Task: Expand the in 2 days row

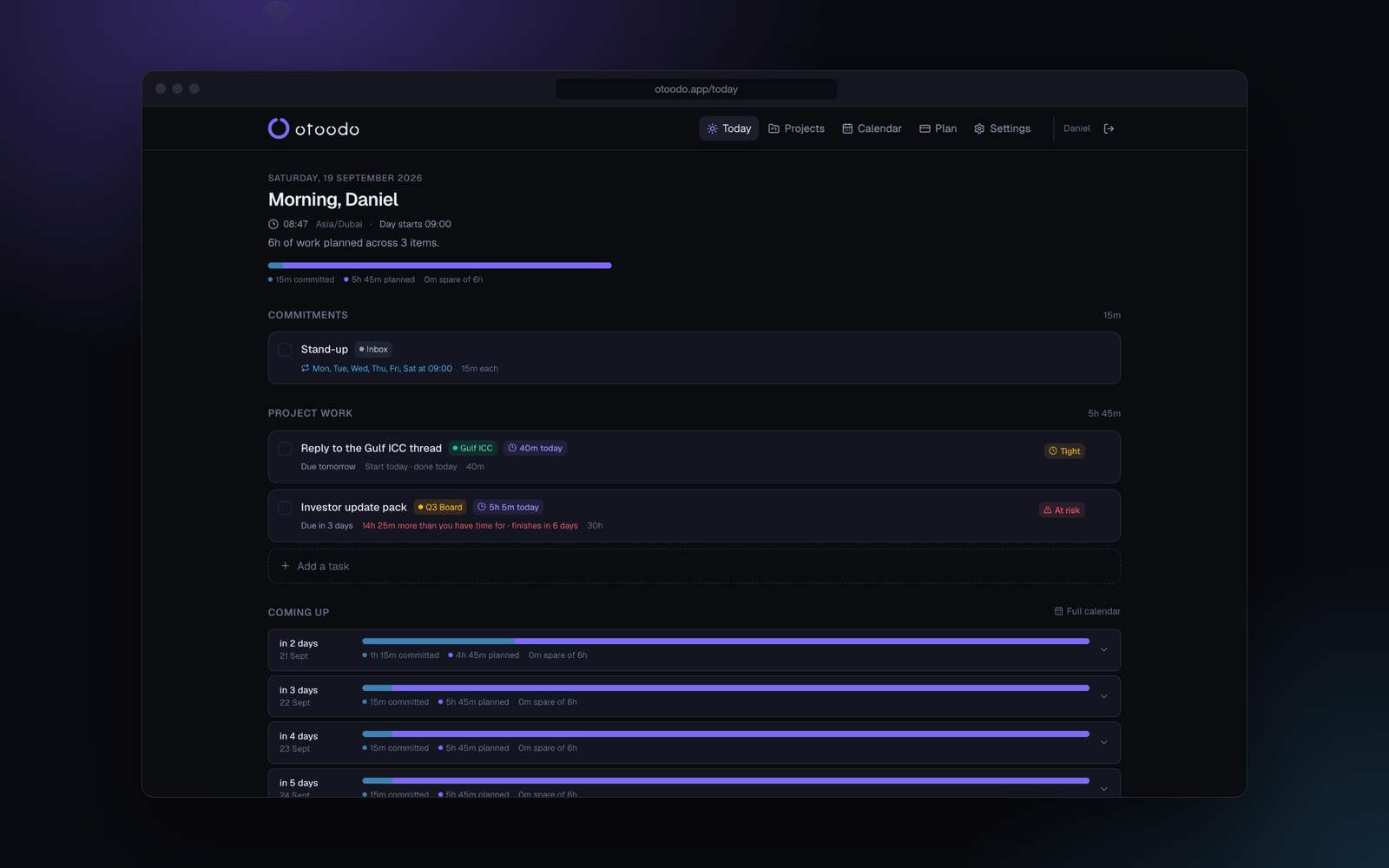Action: (x=1104, y=649)
